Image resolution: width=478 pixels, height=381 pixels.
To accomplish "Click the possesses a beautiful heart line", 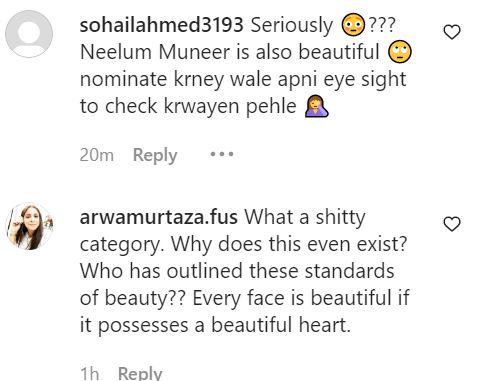I will point(215,325).
